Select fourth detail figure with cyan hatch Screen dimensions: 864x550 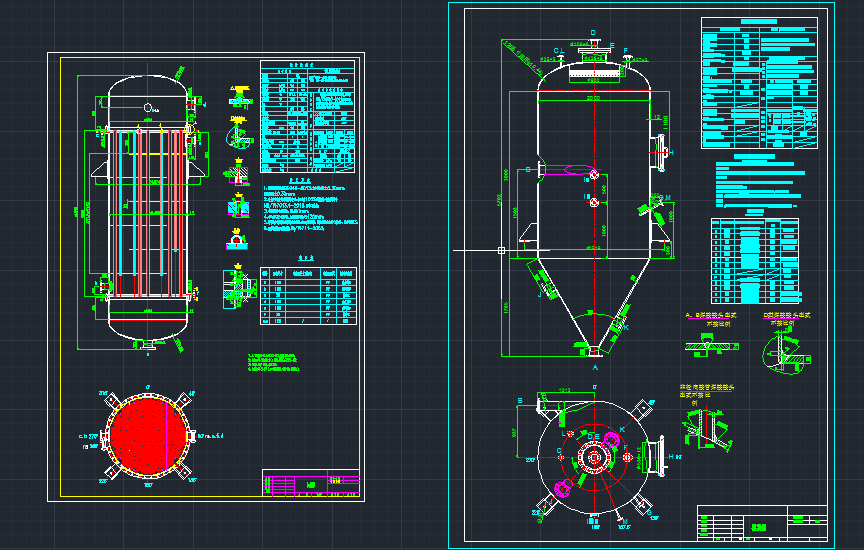[x=239, y=205]
